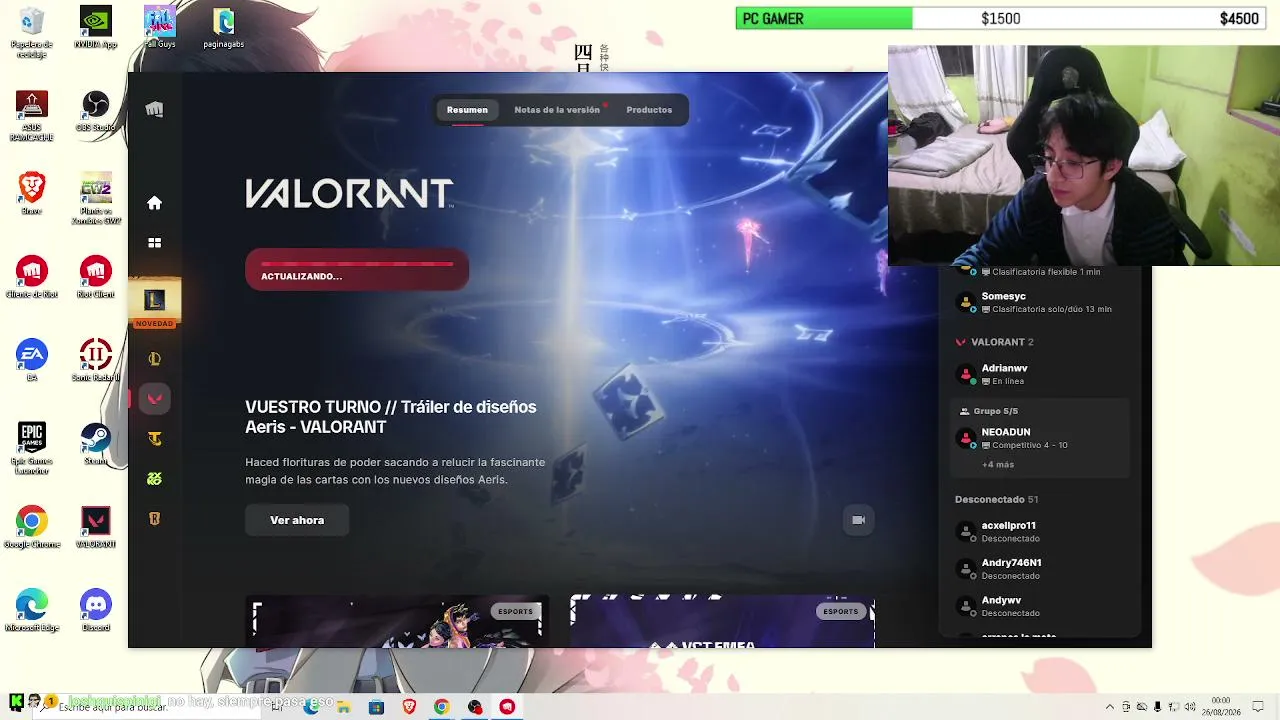Open File Explorer from the taskbar
Viewport: 1280px width, 720px height.
pyautogui.click(x=343, y=706)
